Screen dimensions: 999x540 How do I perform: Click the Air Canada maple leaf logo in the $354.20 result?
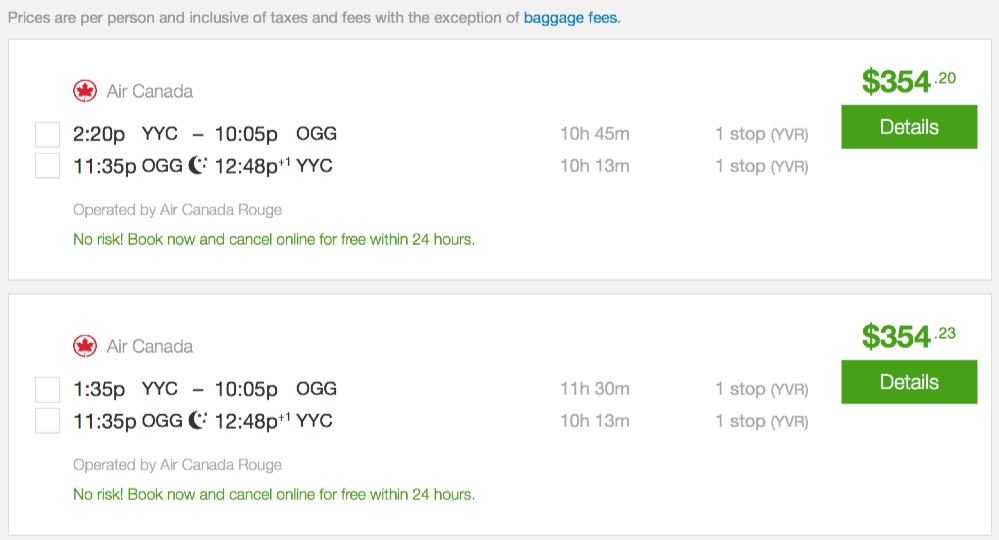85,91
